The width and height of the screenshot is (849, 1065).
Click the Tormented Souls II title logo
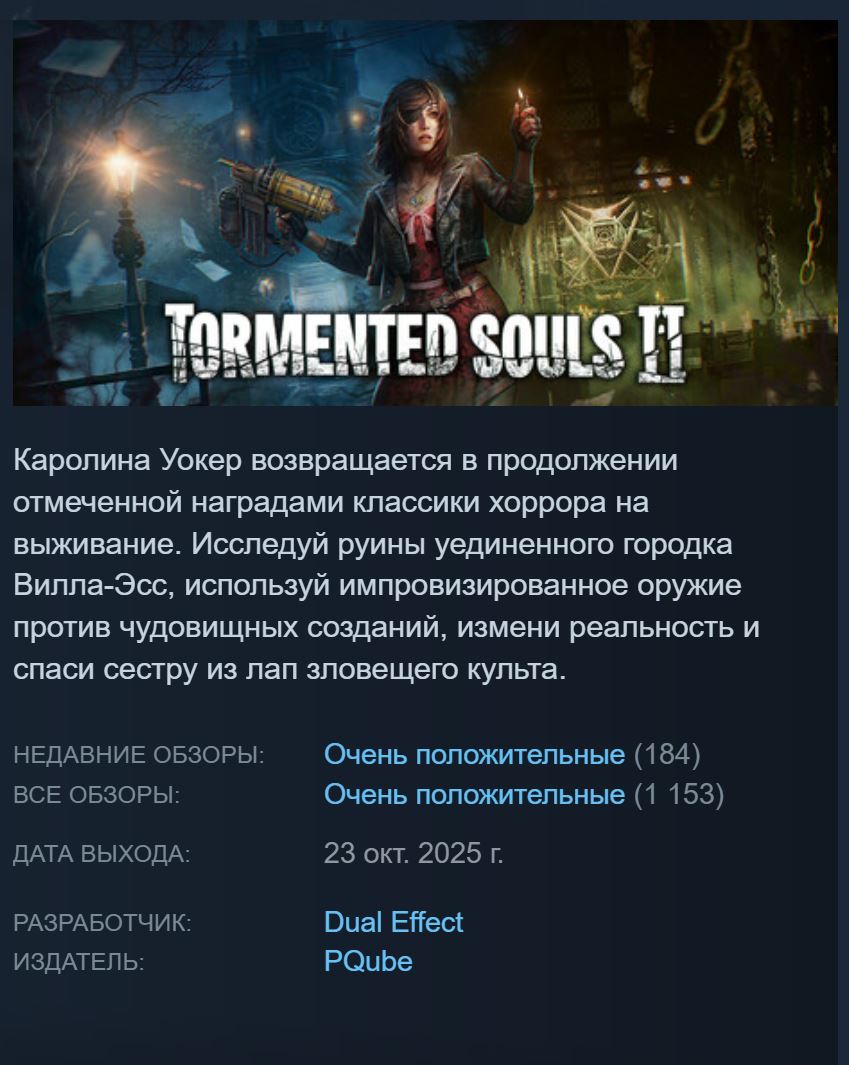pyautogui.click(x=425, y=342)
